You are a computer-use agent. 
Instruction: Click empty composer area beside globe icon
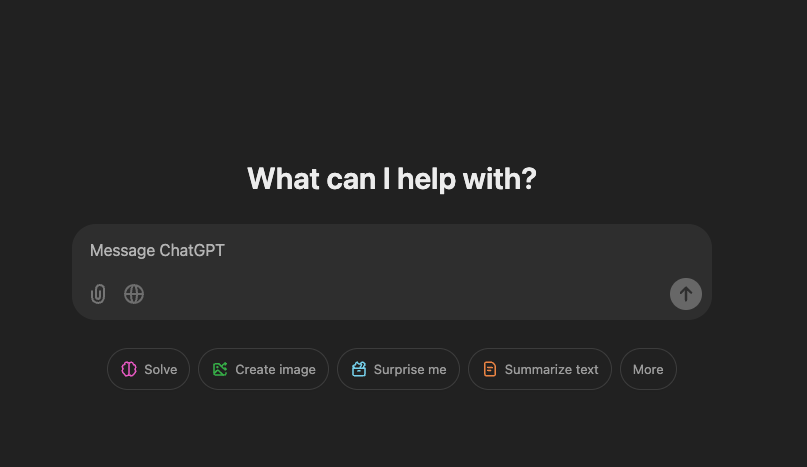pyautogui.click(x=401, y=294)
